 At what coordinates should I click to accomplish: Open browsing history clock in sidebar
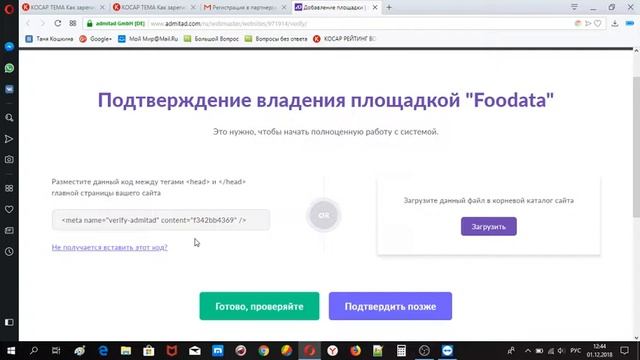point(9,251)
